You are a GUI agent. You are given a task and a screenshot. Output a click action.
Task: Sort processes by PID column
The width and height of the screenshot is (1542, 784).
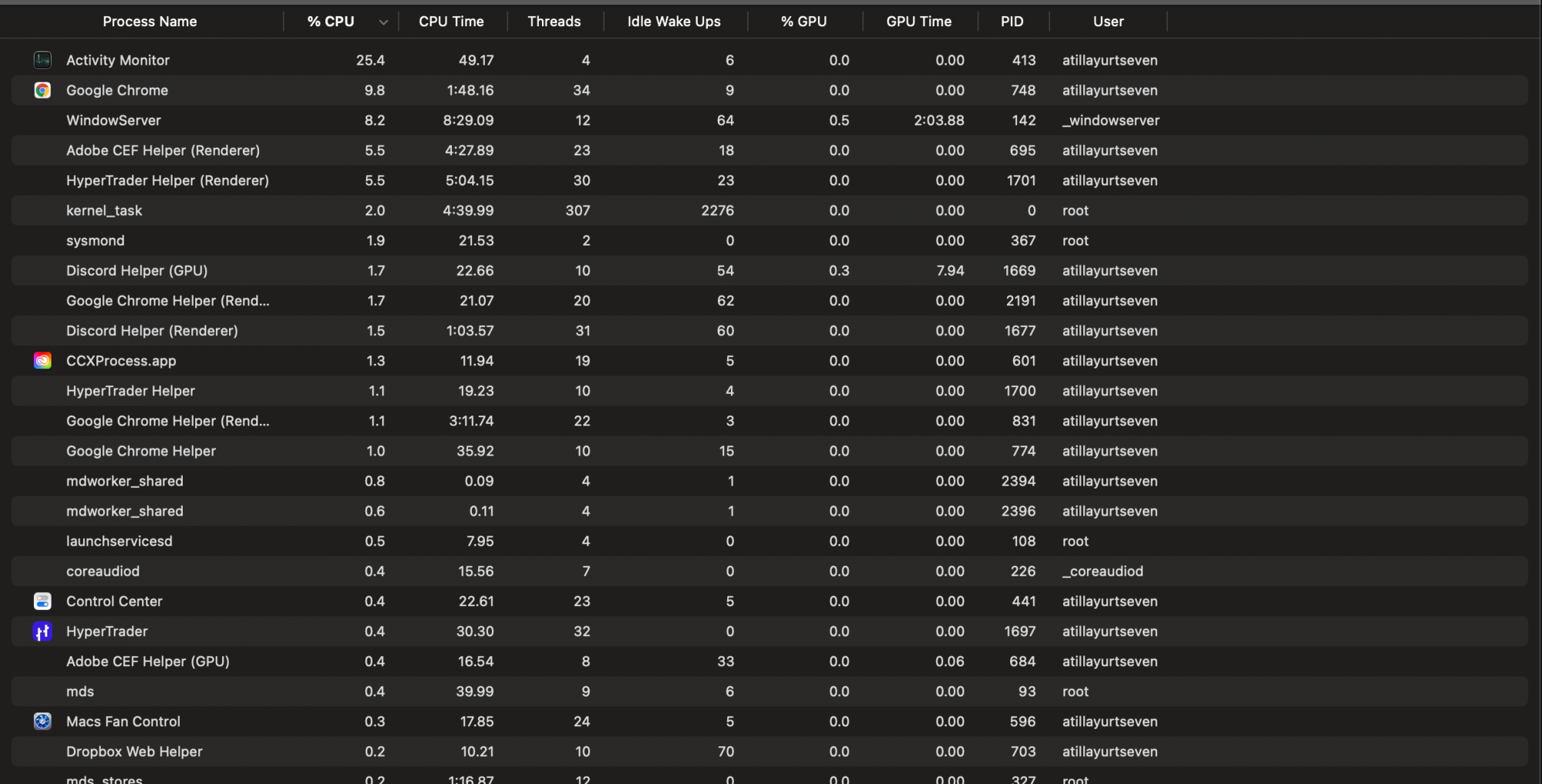tap(1012, 22)
